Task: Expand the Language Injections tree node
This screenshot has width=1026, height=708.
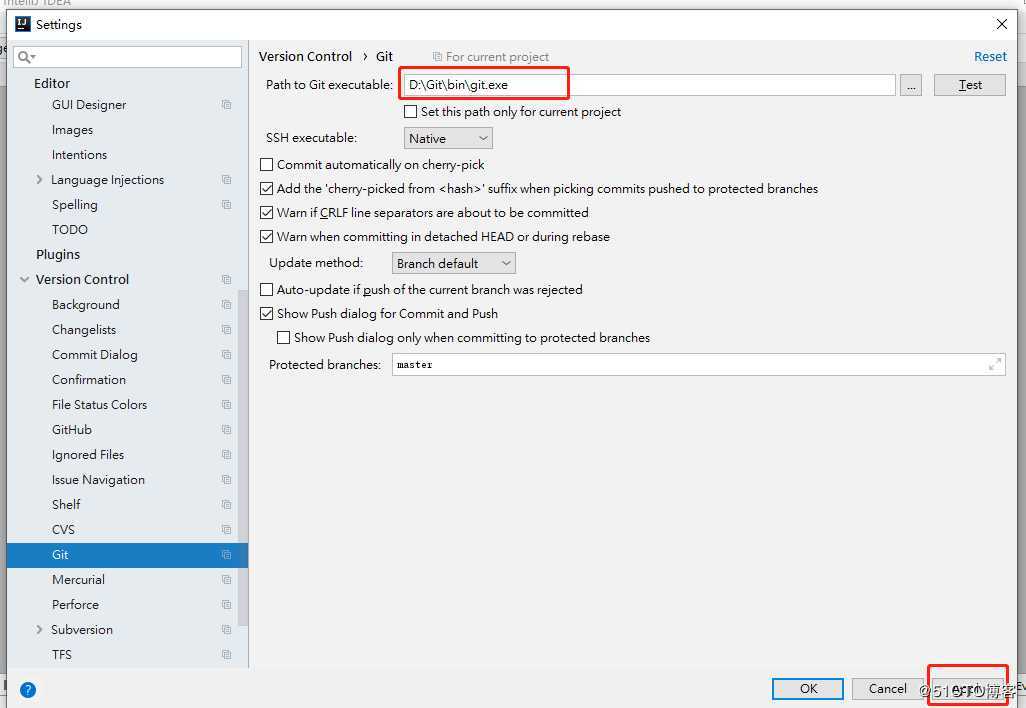Action: (39, 179)
